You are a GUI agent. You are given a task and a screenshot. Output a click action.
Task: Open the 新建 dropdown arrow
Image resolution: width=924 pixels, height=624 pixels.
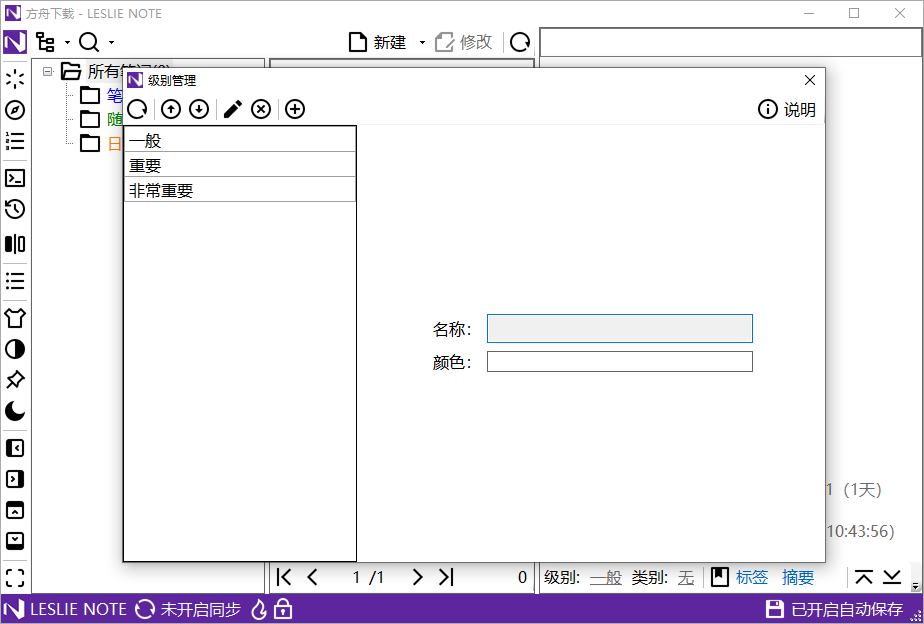coord(422,42)
